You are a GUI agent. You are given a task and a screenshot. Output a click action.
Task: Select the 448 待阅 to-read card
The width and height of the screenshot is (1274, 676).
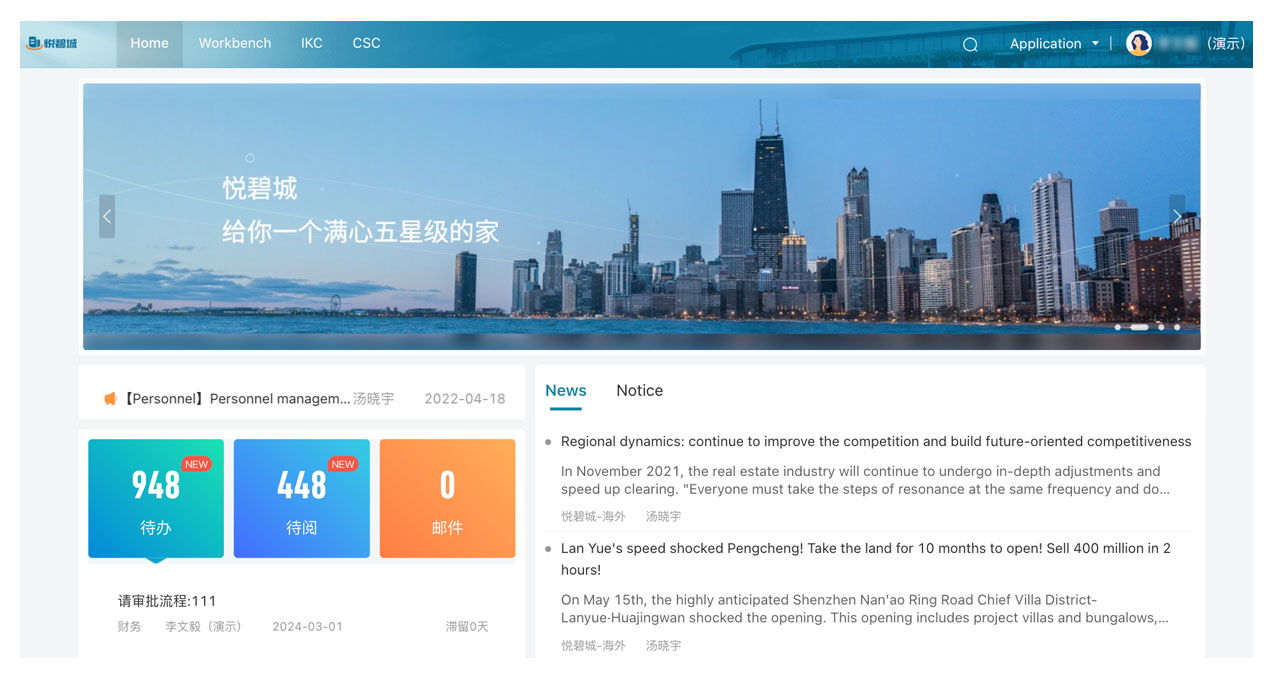click(x=301, y=499)
